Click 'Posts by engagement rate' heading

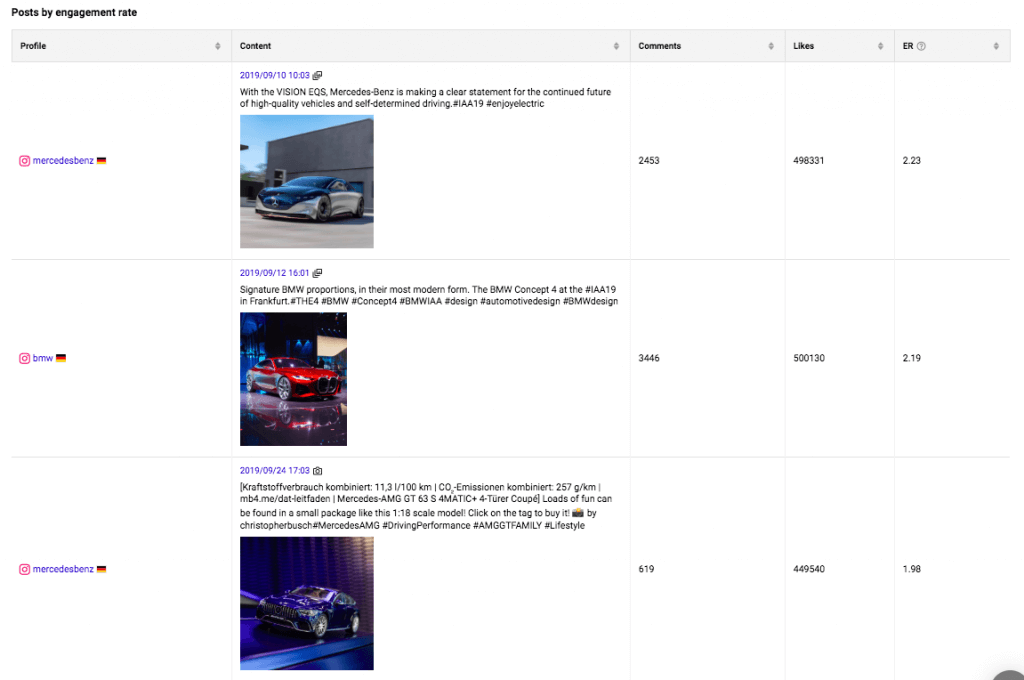[x=74, y=12]
